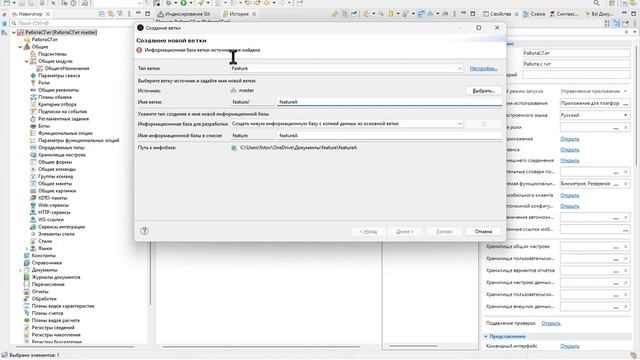The height and width of the screenshot is (360, 640).
Task: Select the ОбщегоНазначения module in the tree
Action: [66, 69]
